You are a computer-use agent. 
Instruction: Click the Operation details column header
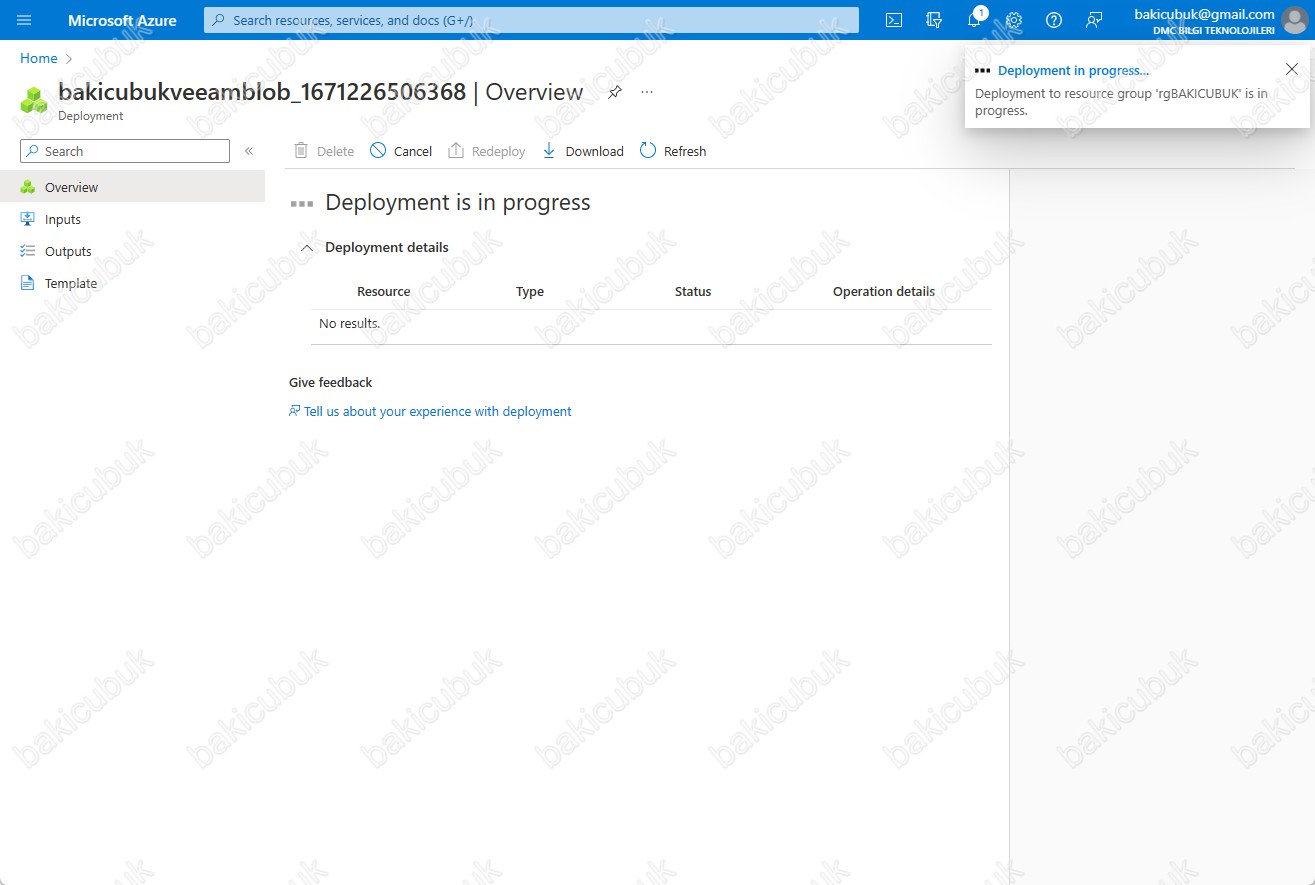point(884,292)
